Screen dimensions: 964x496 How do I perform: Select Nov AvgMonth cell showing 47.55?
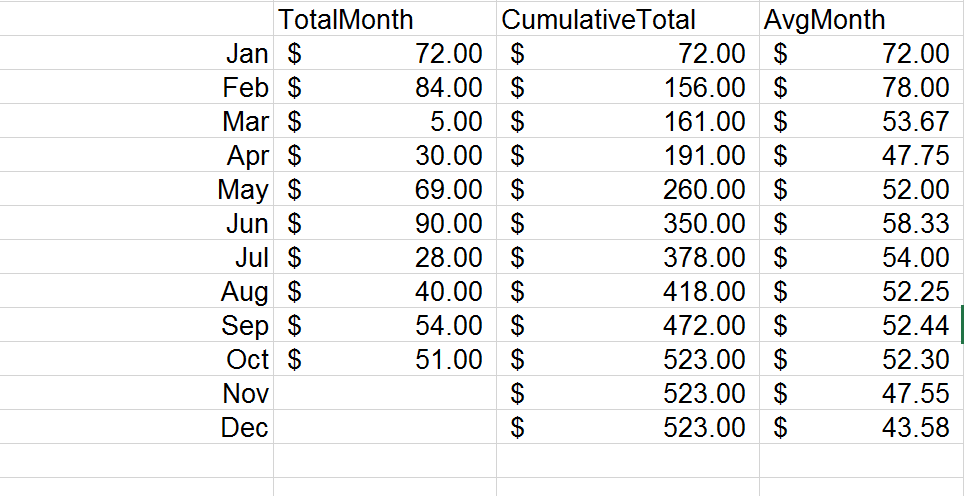[x=861, y=393]
